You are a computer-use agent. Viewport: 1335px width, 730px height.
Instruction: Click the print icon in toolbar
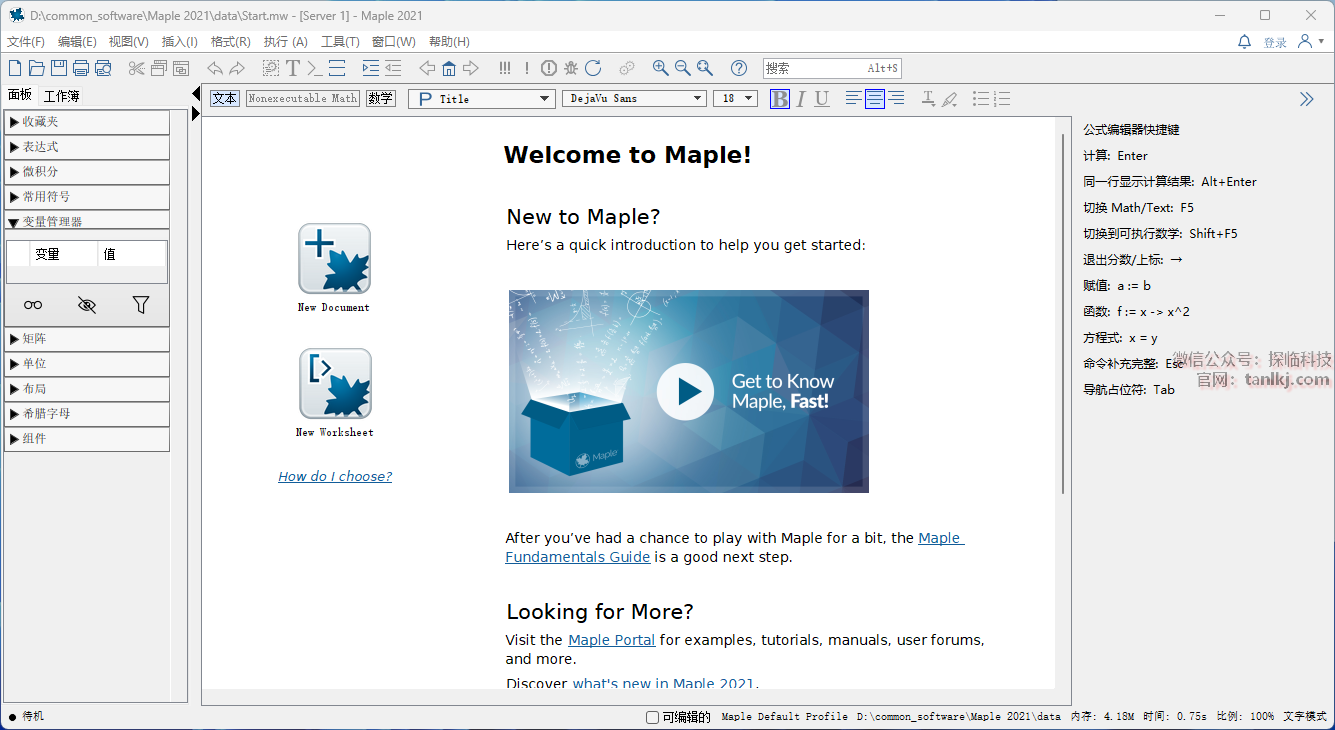coord(80,68)
